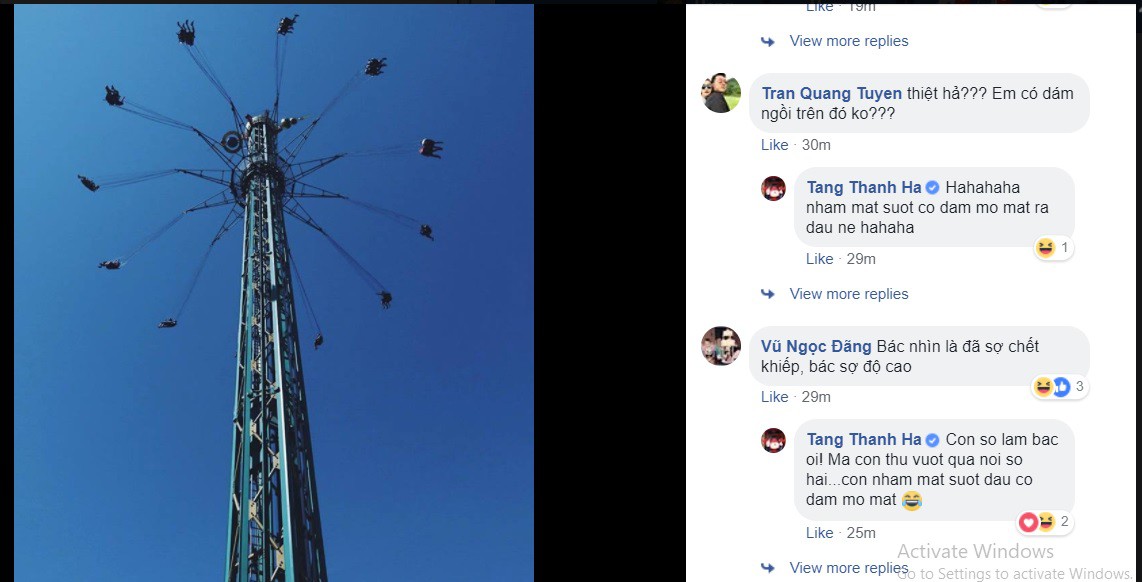Click verified badge next to first Tang Thanh Ha
The width and height of the screenshot is (1142, 582).
coord(932,188)
